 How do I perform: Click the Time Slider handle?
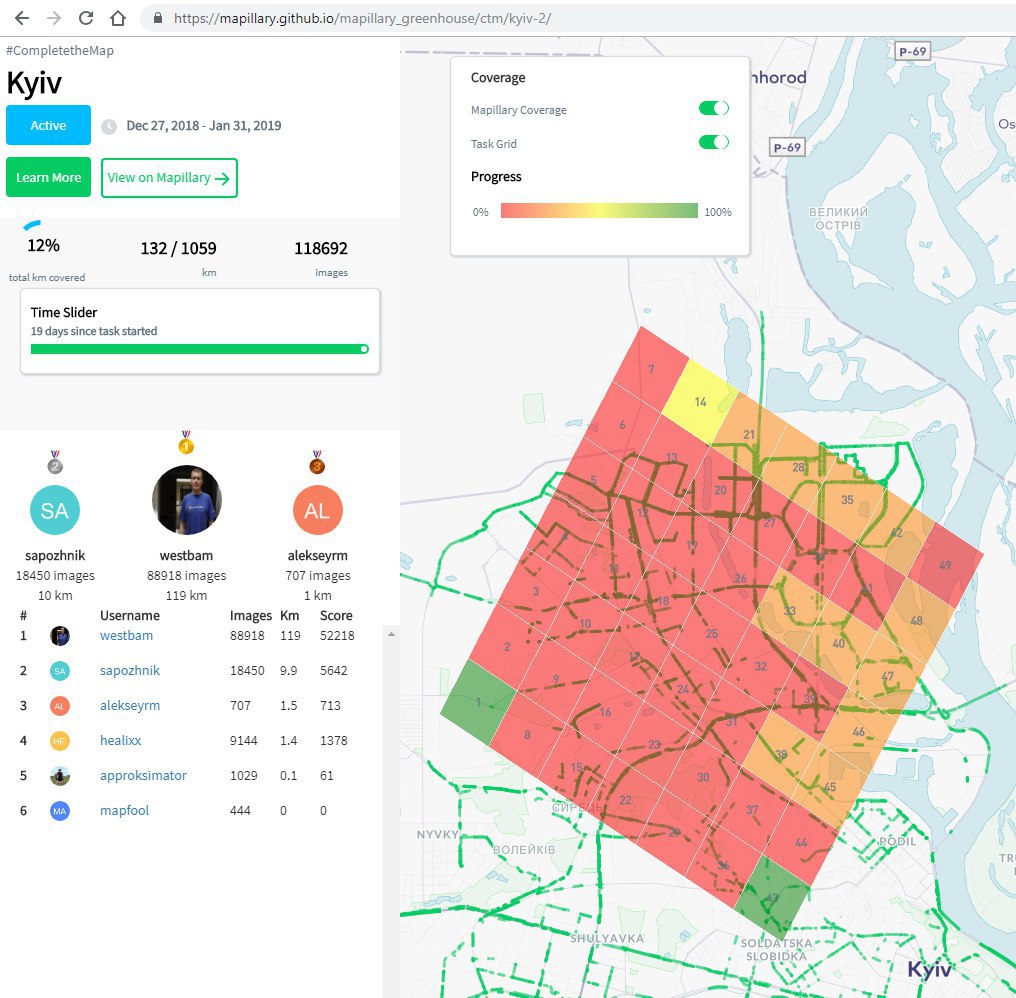pos(364,349)
